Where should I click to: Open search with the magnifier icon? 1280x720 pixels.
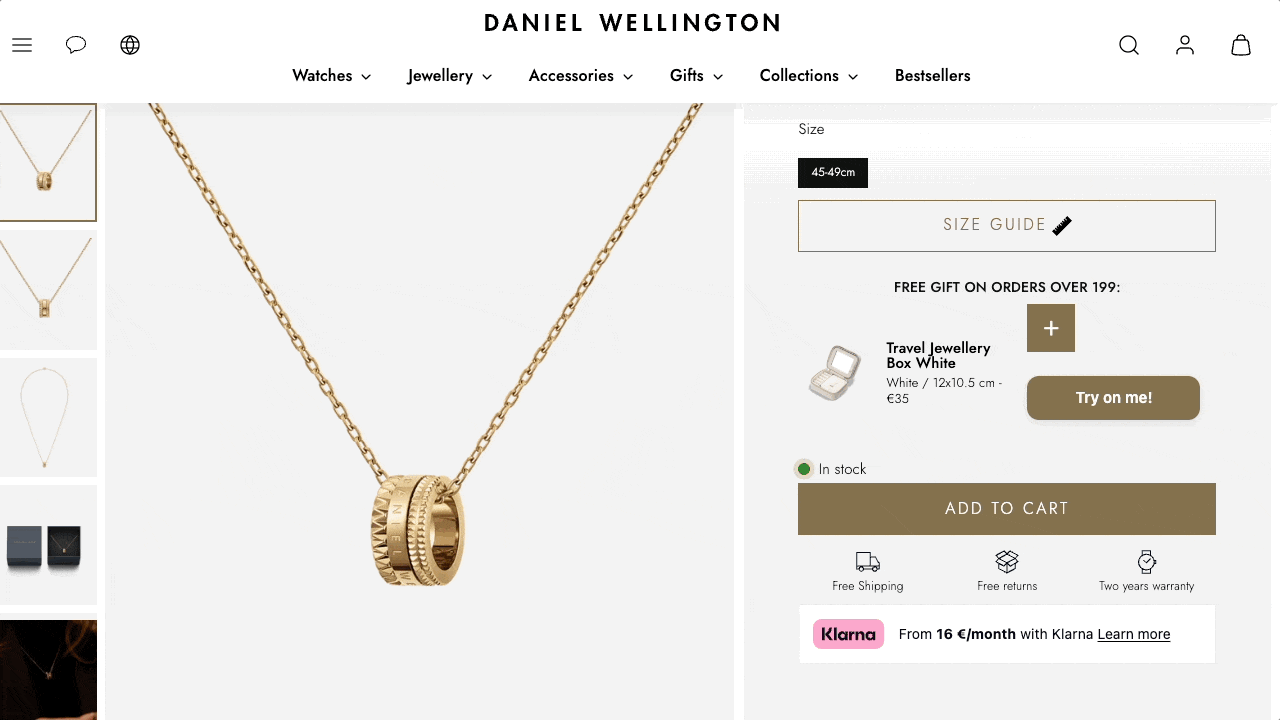click(1129, 45)
